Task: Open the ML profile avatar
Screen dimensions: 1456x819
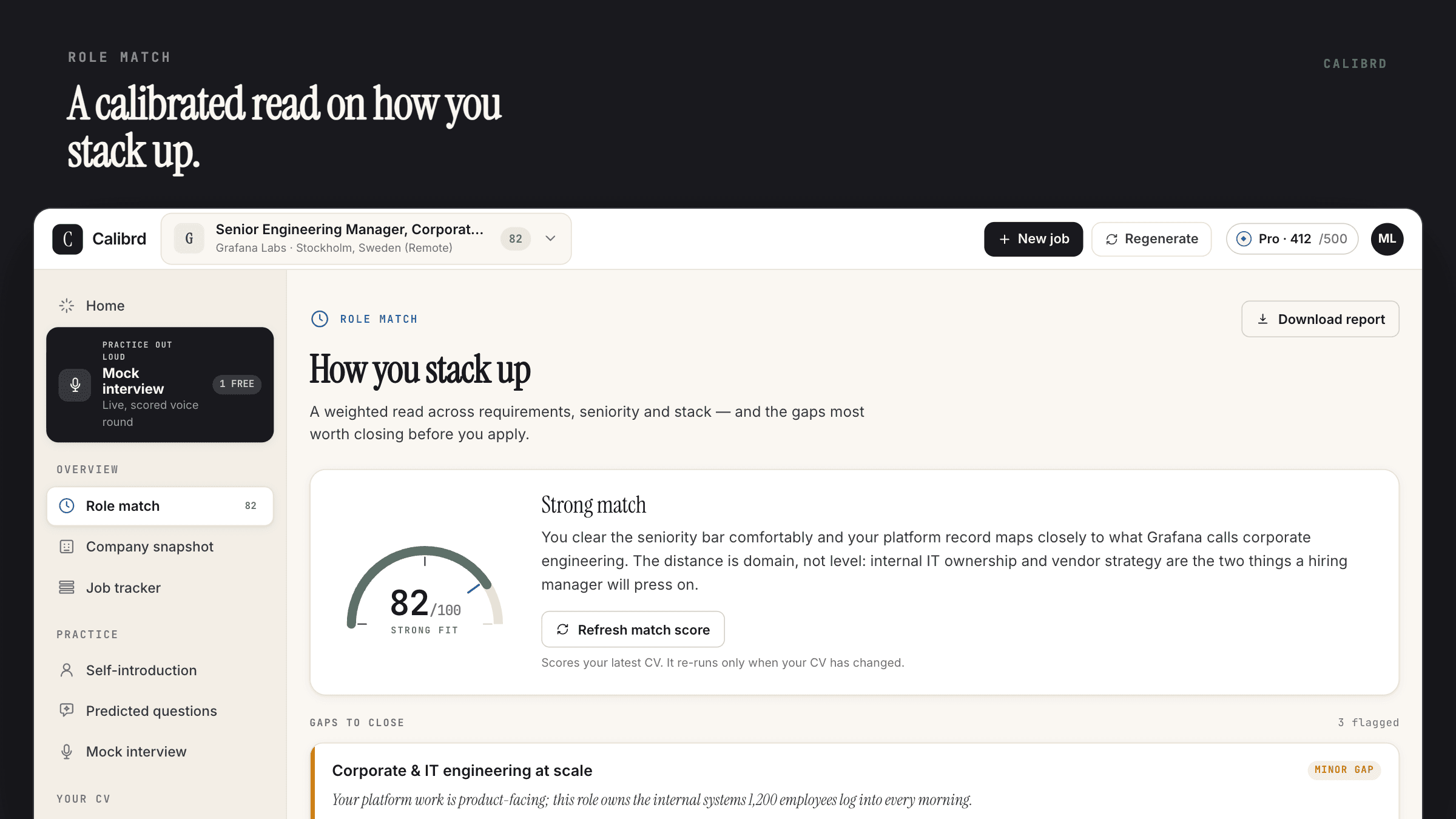Action: (x=1387, y=239)
